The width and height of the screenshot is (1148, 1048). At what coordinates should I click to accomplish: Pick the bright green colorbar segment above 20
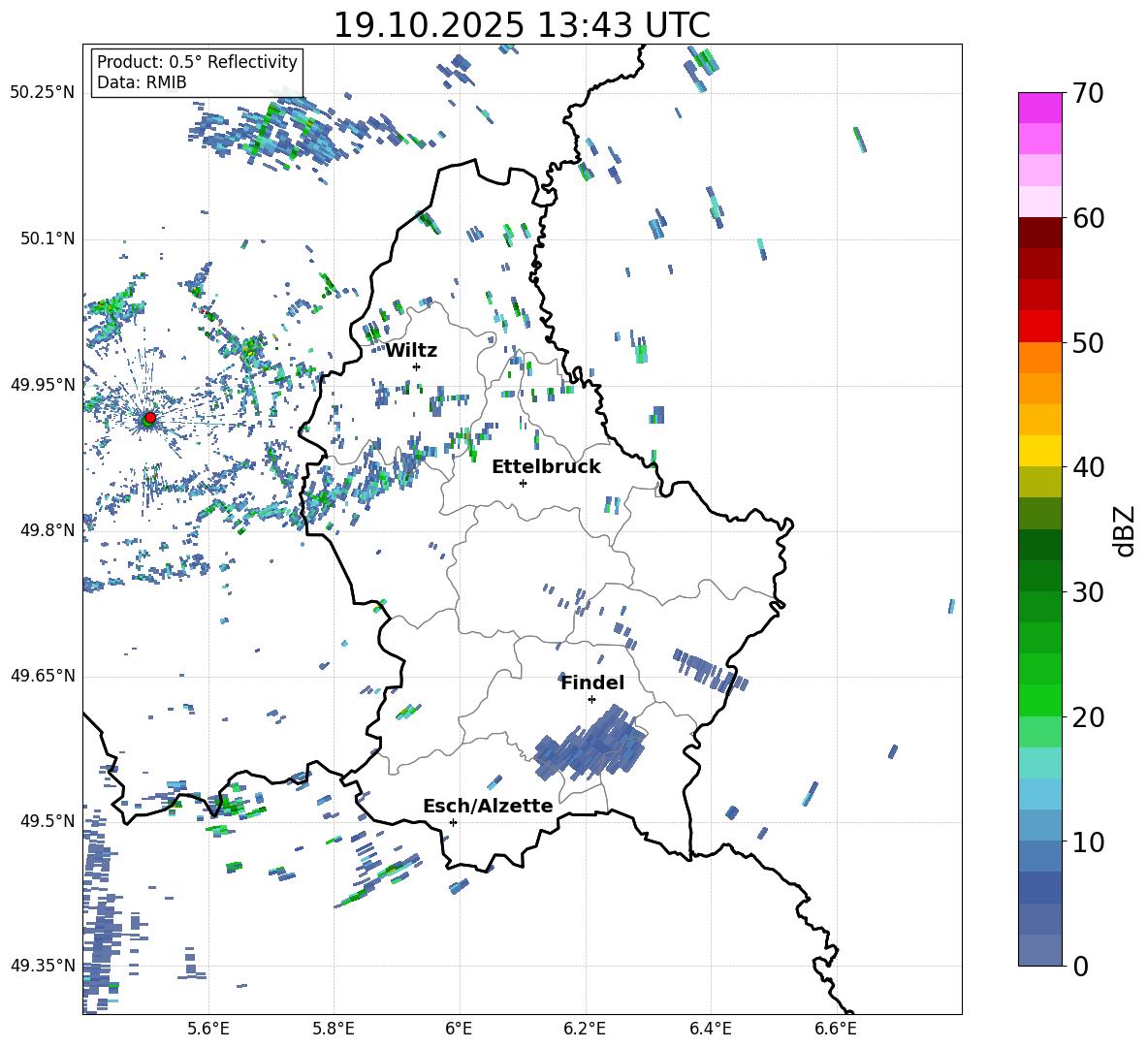pyautogui.click(x=1040, y=700)
